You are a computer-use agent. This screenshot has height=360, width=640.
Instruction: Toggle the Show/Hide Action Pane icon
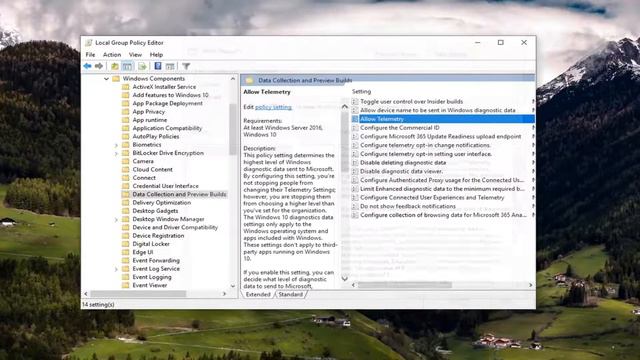pos(170,66)
